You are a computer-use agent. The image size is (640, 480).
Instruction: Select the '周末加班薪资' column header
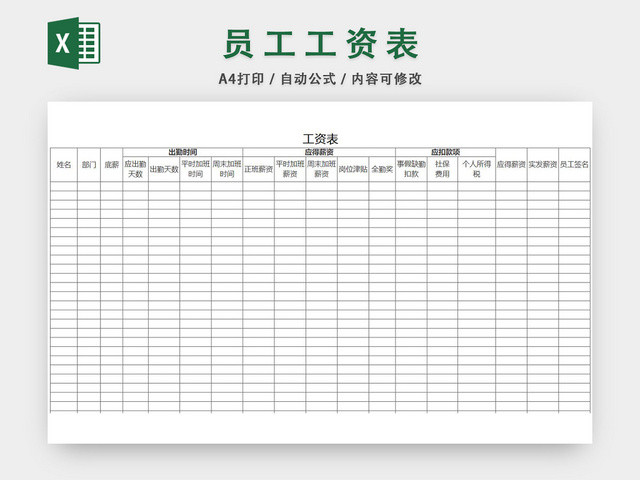[322, 169]
